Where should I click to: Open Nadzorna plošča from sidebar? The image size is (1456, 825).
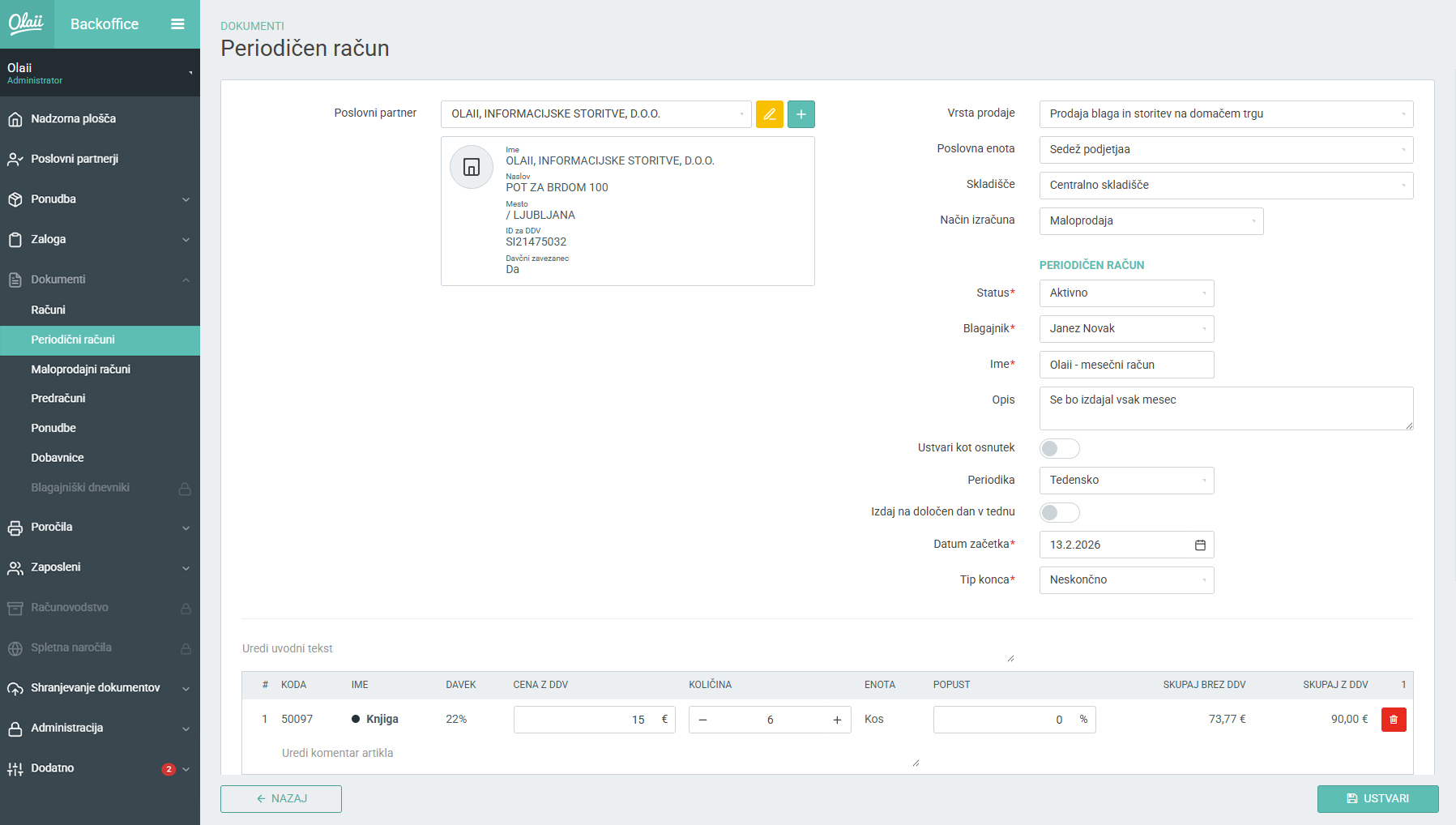click(x=73, y=119)
